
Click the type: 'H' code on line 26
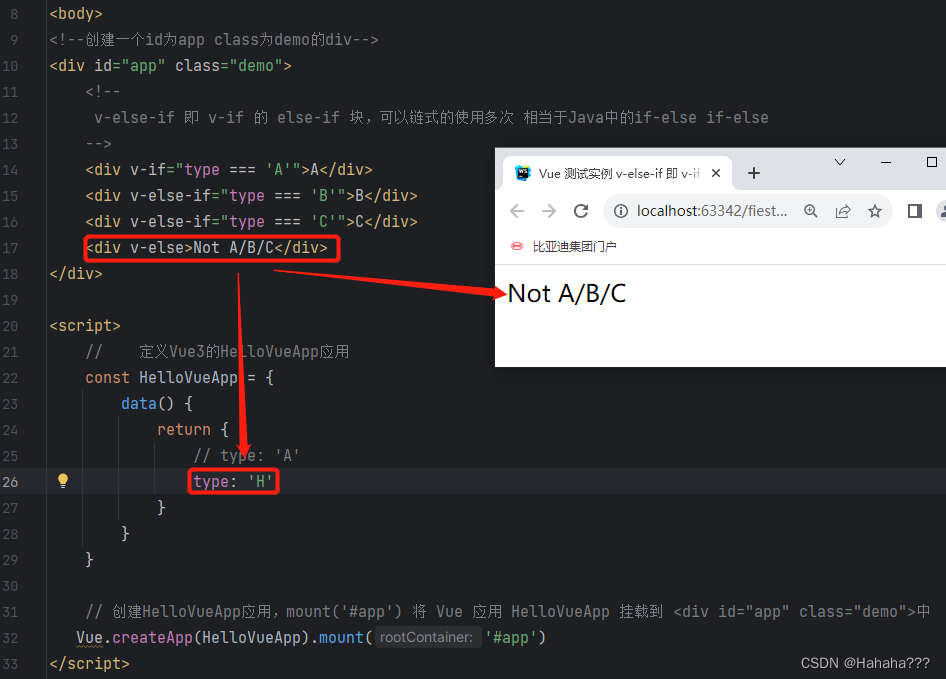233,482
